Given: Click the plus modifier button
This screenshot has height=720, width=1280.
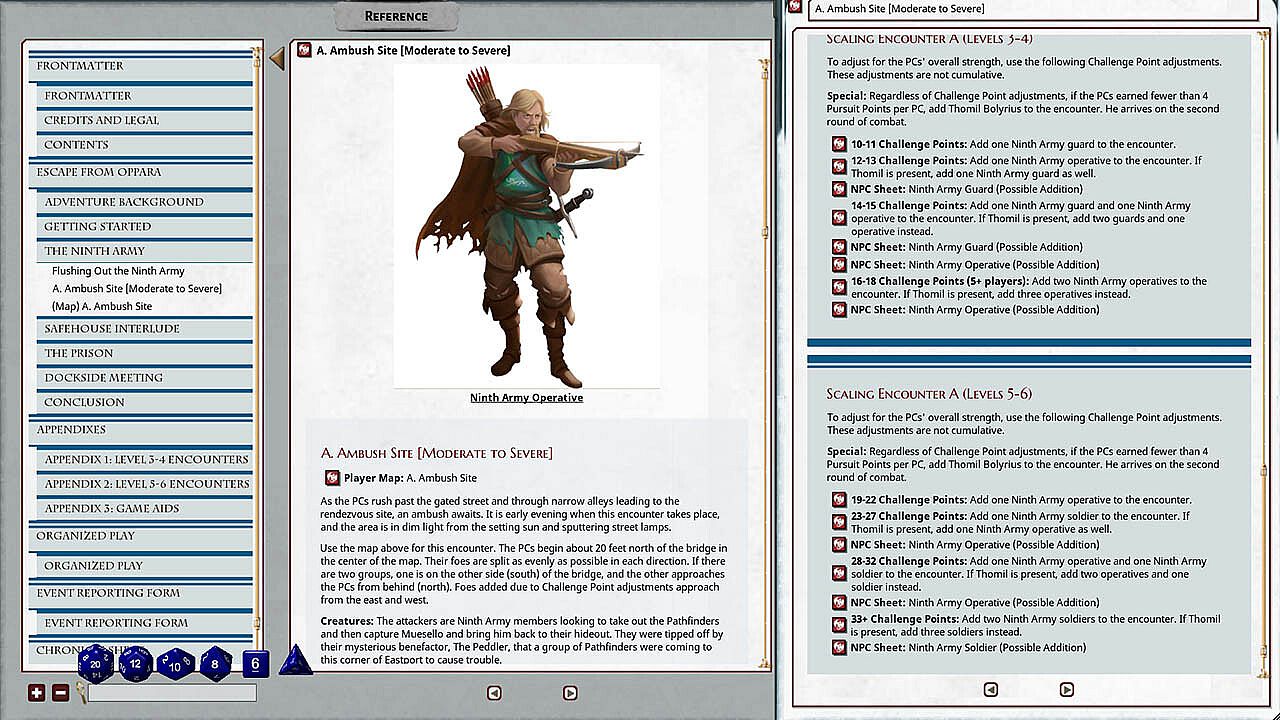Looking at the screenshot, I should [x=37, y=692].
